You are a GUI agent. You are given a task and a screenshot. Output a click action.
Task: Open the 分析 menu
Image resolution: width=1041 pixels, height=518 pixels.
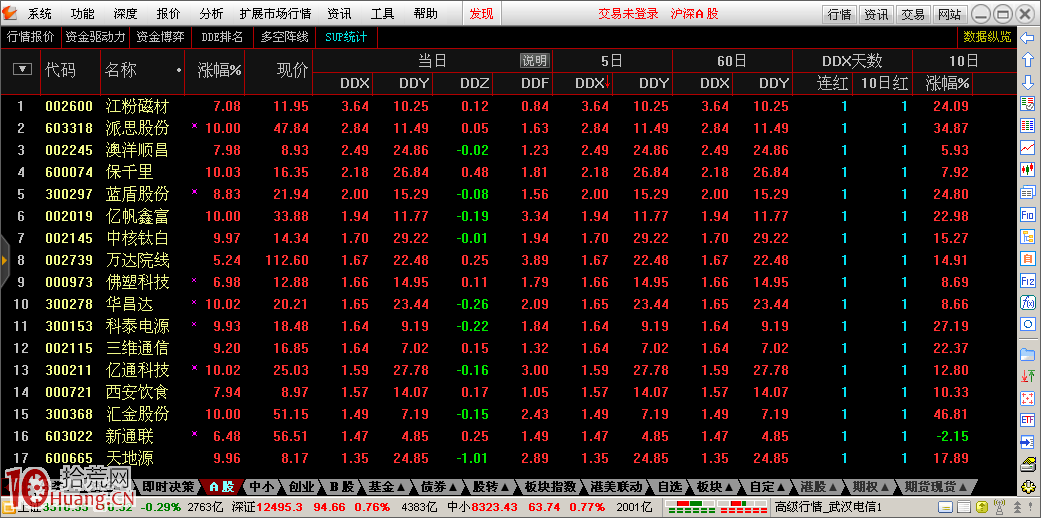click(x=211, y=13)
